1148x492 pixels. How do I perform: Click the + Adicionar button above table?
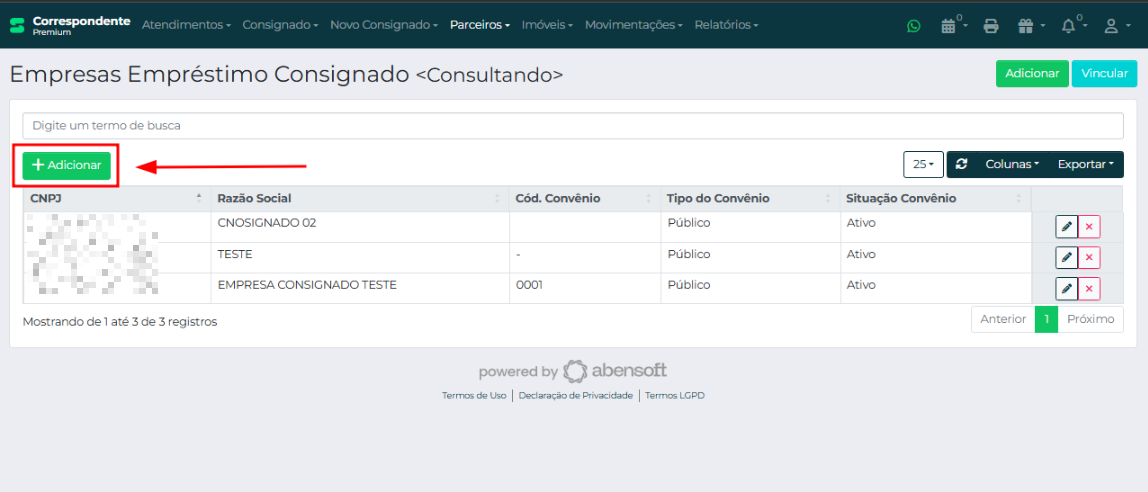click(x=67, y=165)
